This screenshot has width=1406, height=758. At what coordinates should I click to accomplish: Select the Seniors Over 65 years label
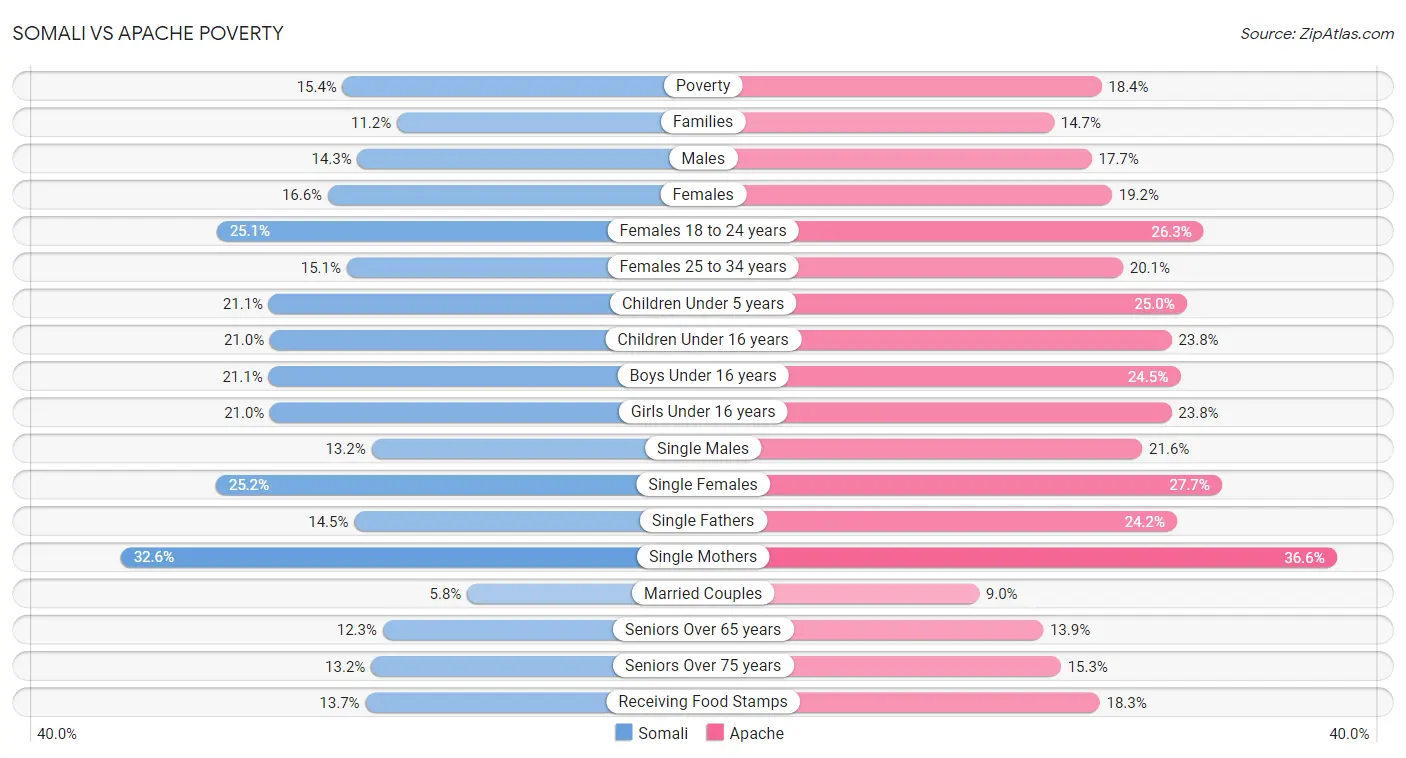[703, 629]
